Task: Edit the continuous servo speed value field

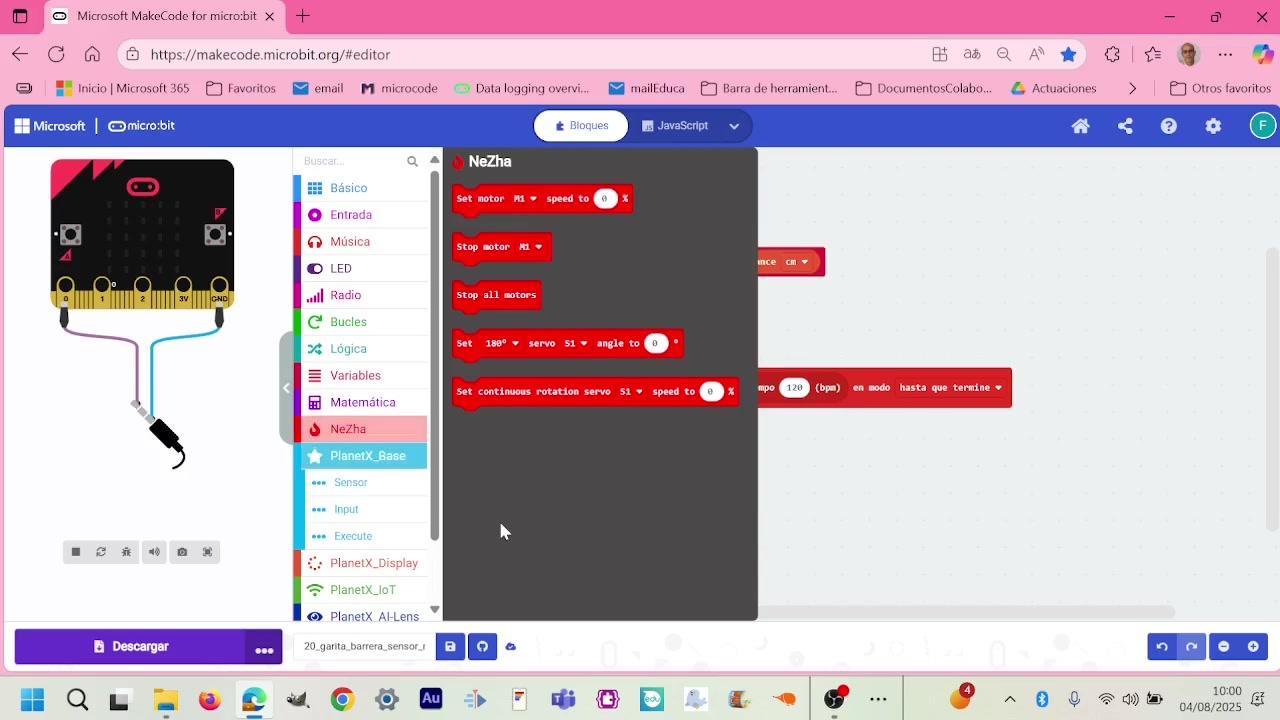Action: pos(710,392)
